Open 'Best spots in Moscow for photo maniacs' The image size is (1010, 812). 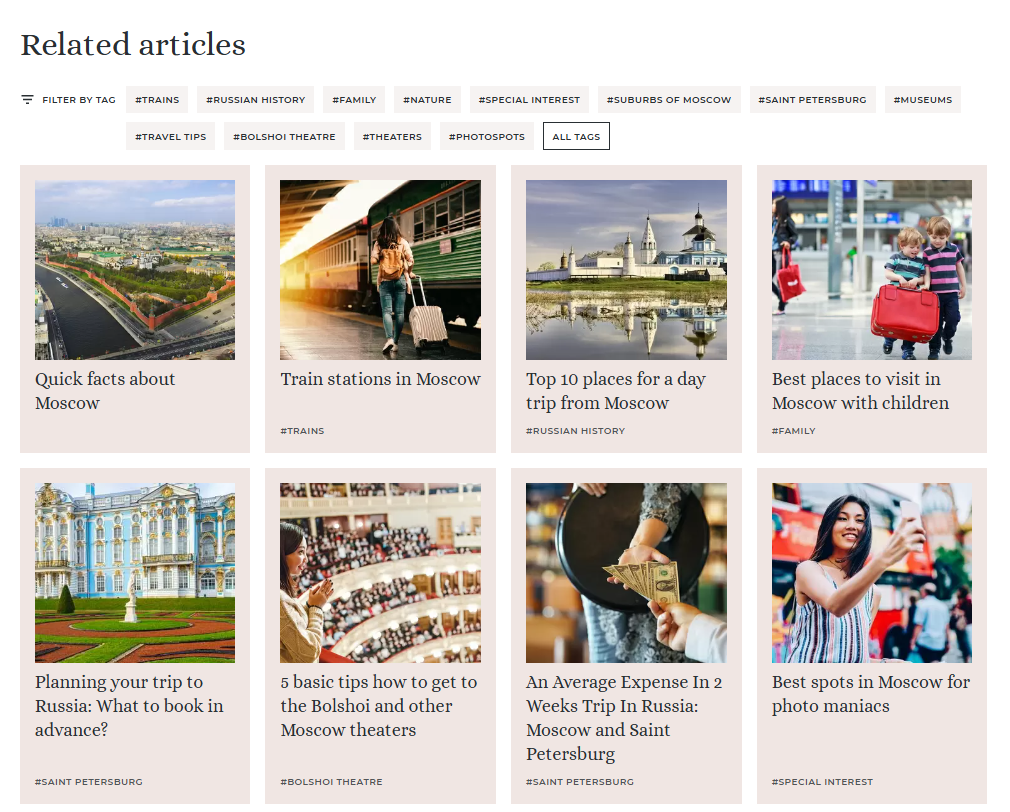tap(870, 694)
